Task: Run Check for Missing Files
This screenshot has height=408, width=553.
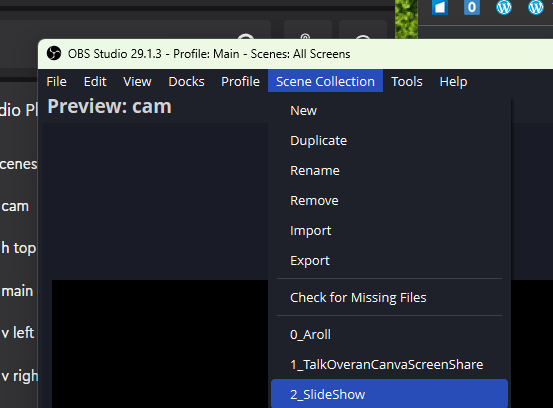Action: pyautogui.click(x=389, y=298)
